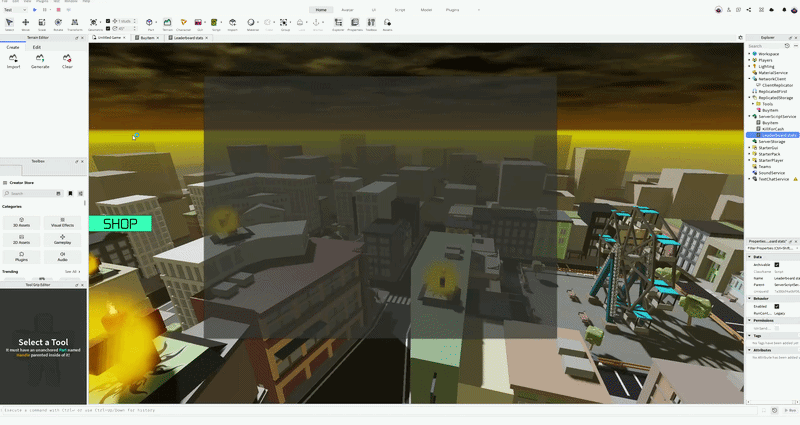This screenshot has height=425, width=800.
Task: Toggle the Enabled property checkbox
Action: pyautogui.click(x=777, y=306)
